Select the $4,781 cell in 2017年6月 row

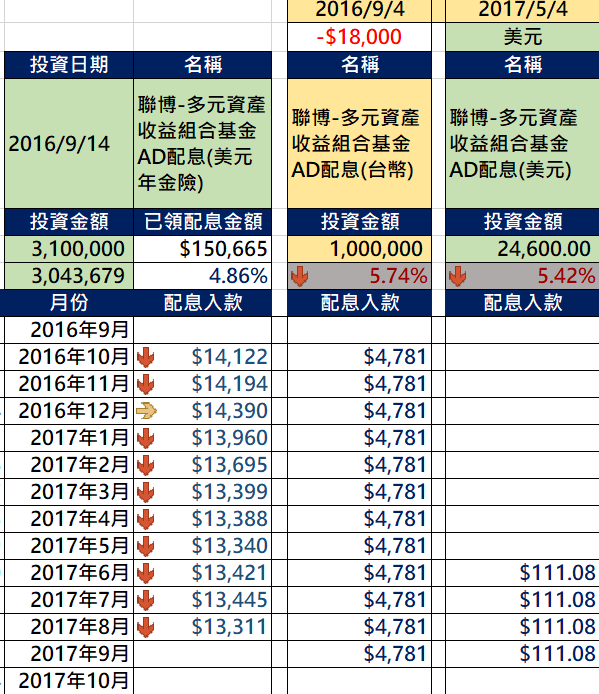359,573
